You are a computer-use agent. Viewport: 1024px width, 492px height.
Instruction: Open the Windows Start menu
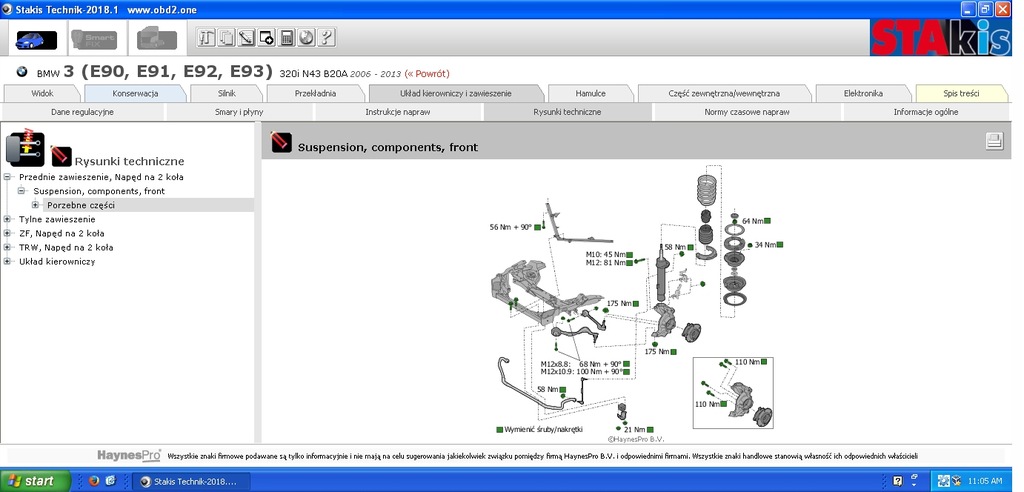tap(34, 481)
